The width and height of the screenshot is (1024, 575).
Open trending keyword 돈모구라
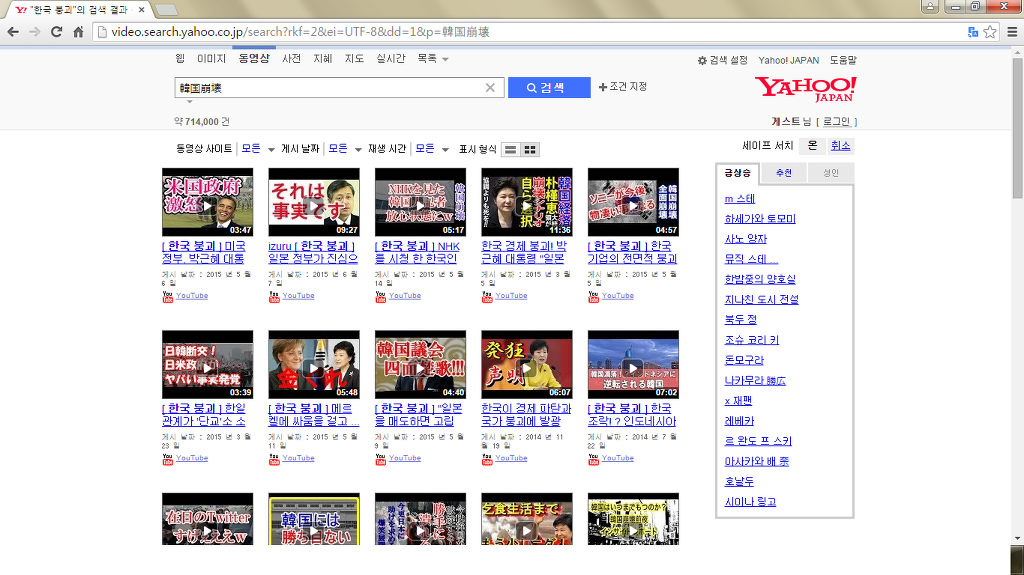pos(744,360)
